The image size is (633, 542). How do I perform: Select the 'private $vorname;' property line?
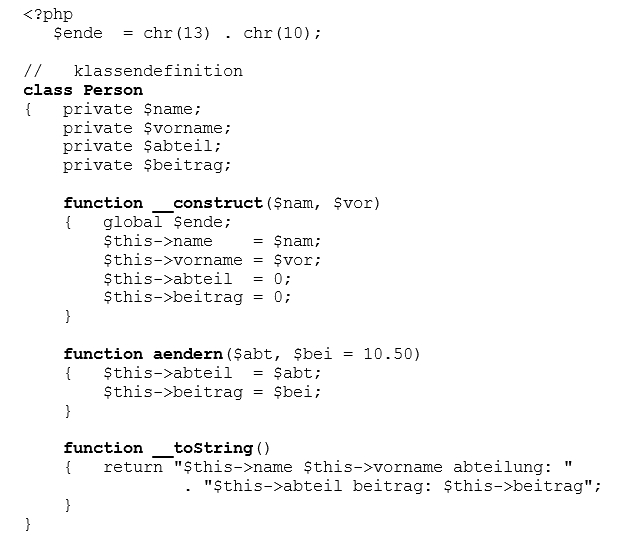[x=147, y=128]
